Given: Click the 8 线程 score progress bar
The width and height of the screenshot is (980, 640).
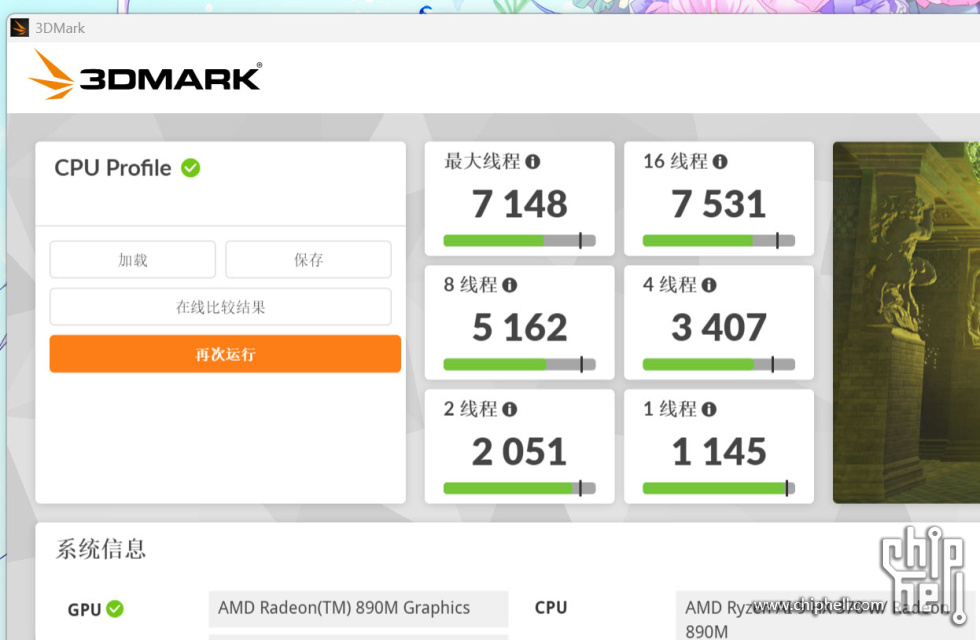Looking at the screenshot, I should pyautogui.click(x=519, y=364).
